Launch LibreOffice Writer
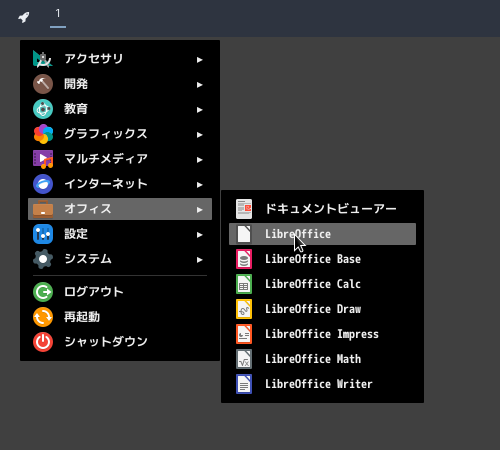The width and height of the screenshot is (500, 450). click(x=322, y=384)
